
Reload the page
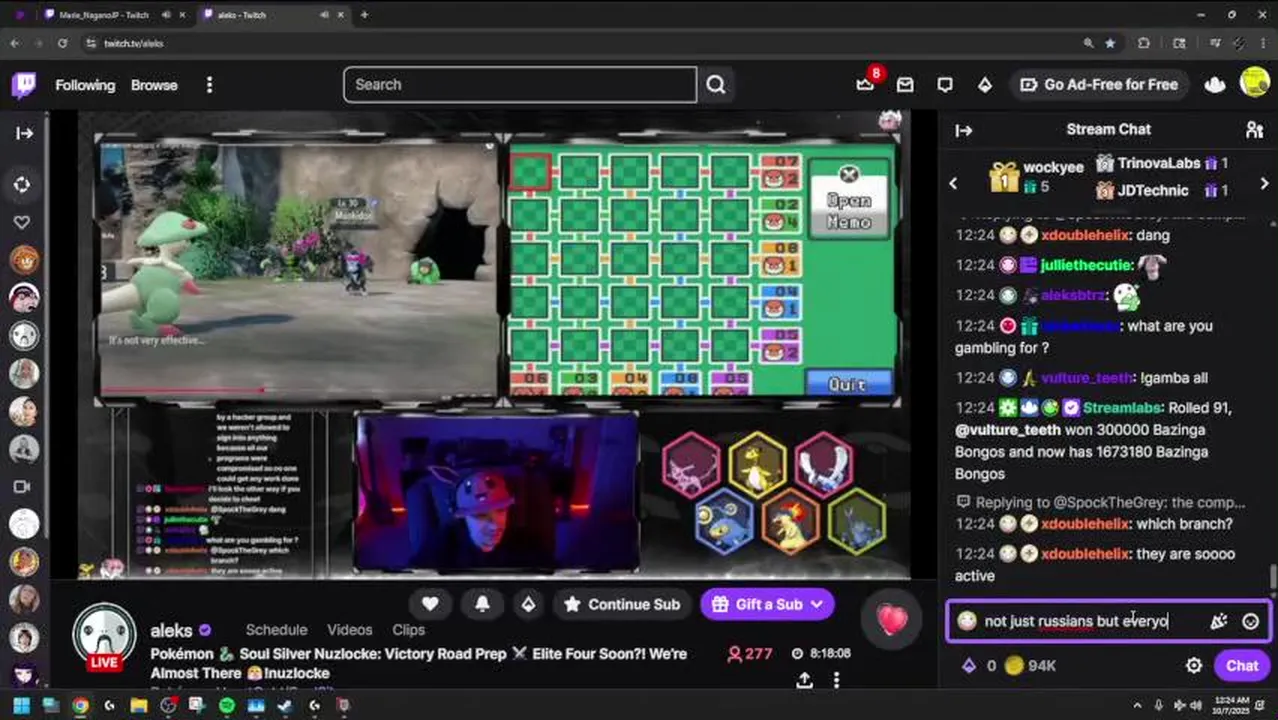click(62, 43)
